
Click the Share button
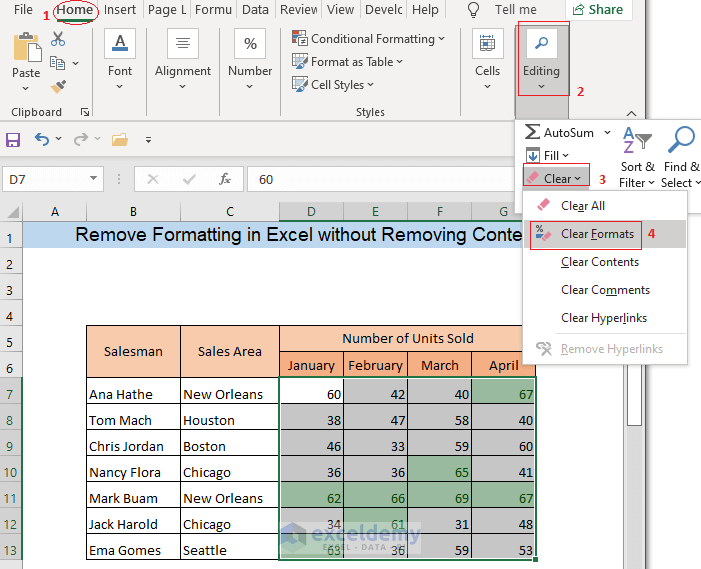point(598,9)
